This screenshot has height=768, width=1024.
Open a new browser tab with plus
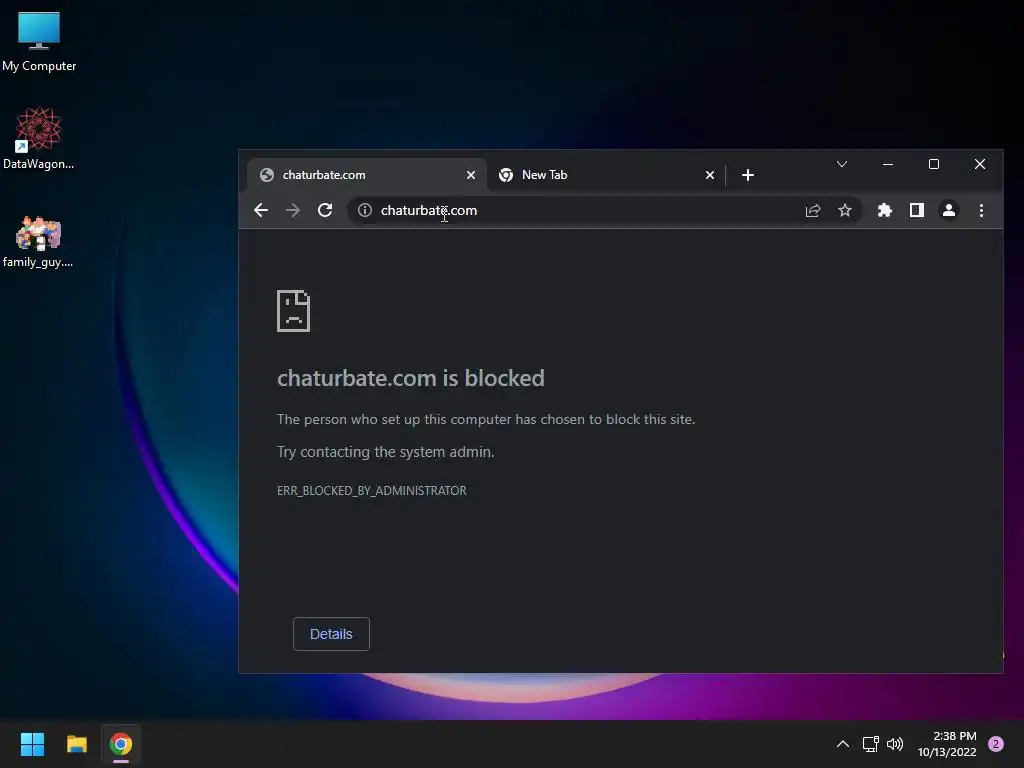pyautogui.click(x=748, y=175)
